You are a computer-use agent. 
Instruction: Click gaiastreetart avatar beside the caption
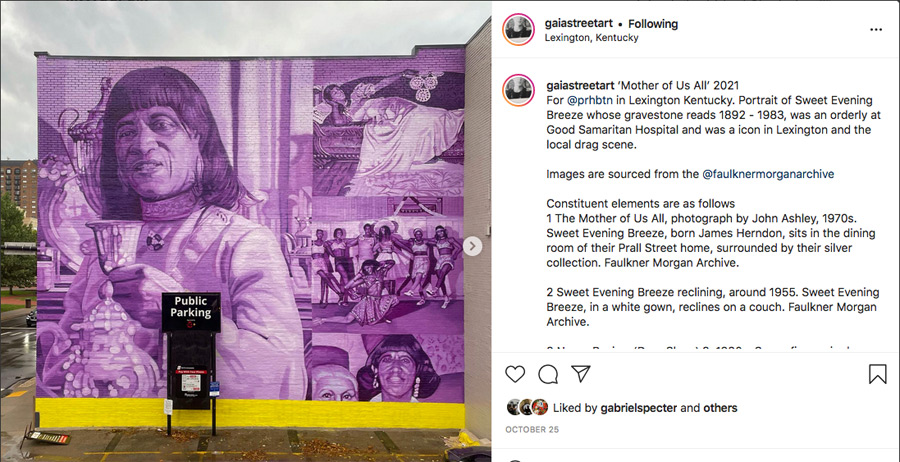point(518,90)
